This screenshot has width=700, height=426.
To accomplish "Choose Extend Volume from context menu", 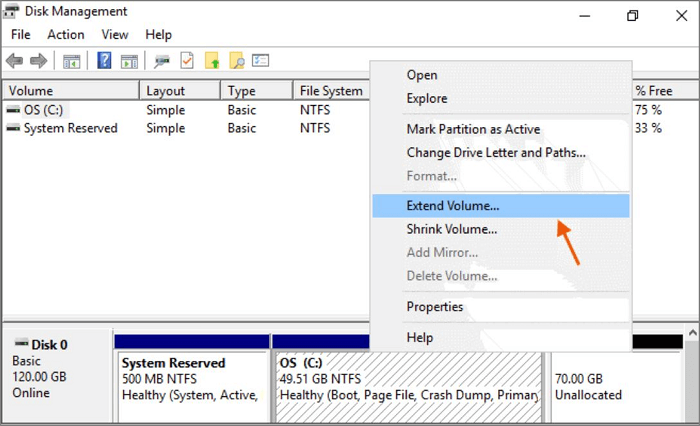I will (x=453, y=205).
